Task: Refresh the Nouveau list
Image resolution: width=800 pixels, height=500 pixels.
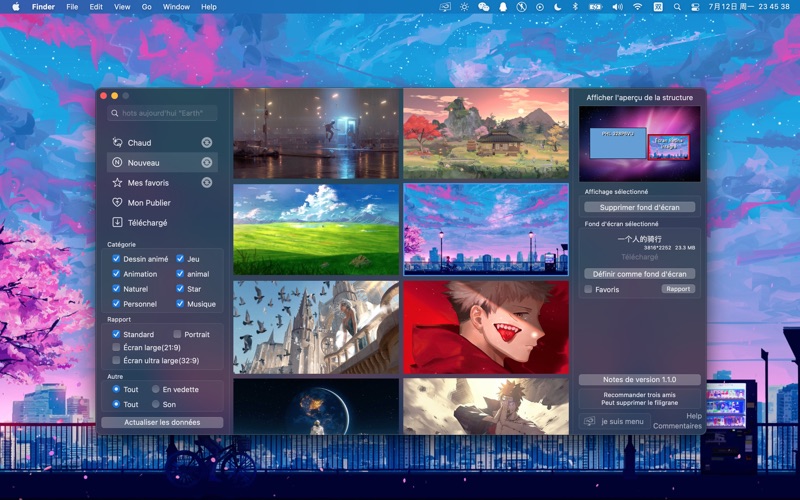Action: point(207,162)
